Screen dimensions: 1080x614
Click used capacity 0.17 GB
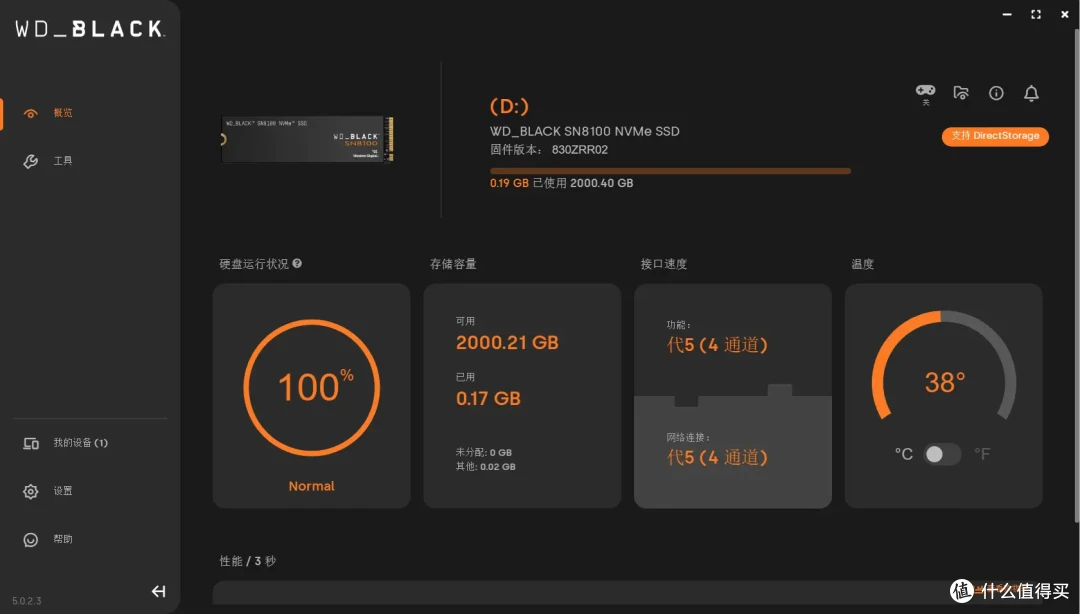point(488,398)
